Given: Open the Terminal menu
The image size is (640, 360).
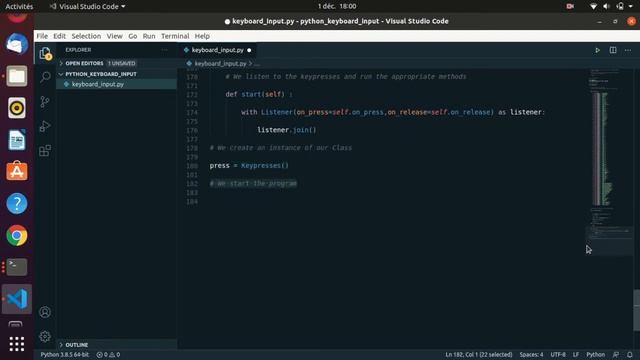Looking at the screenshot, I should (x=175, y=36).
